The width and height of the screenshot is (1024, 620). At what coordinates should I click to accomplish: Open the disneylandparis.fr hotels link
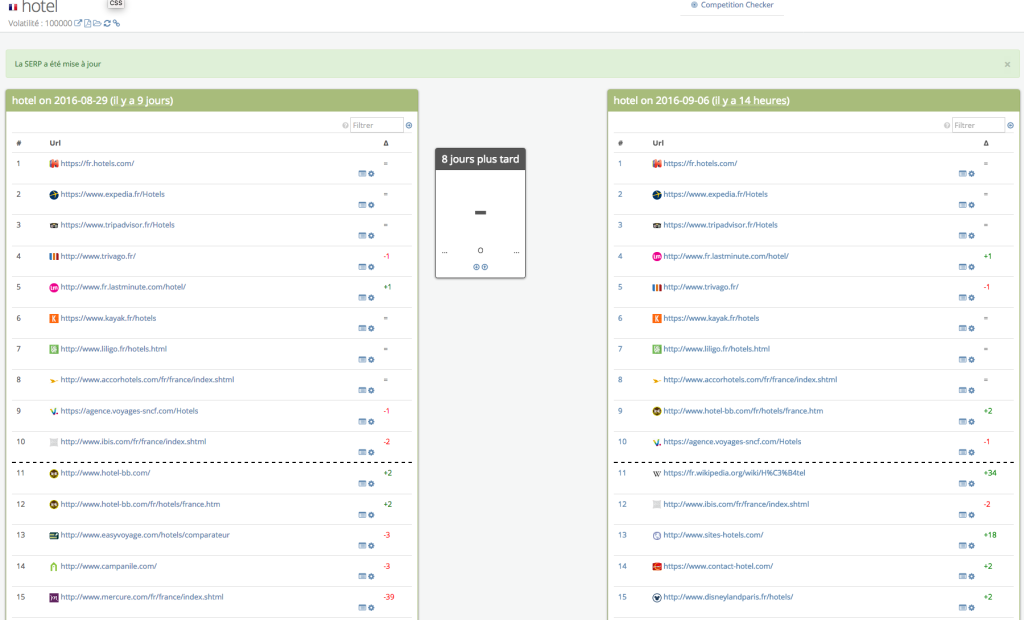point(728,597)
